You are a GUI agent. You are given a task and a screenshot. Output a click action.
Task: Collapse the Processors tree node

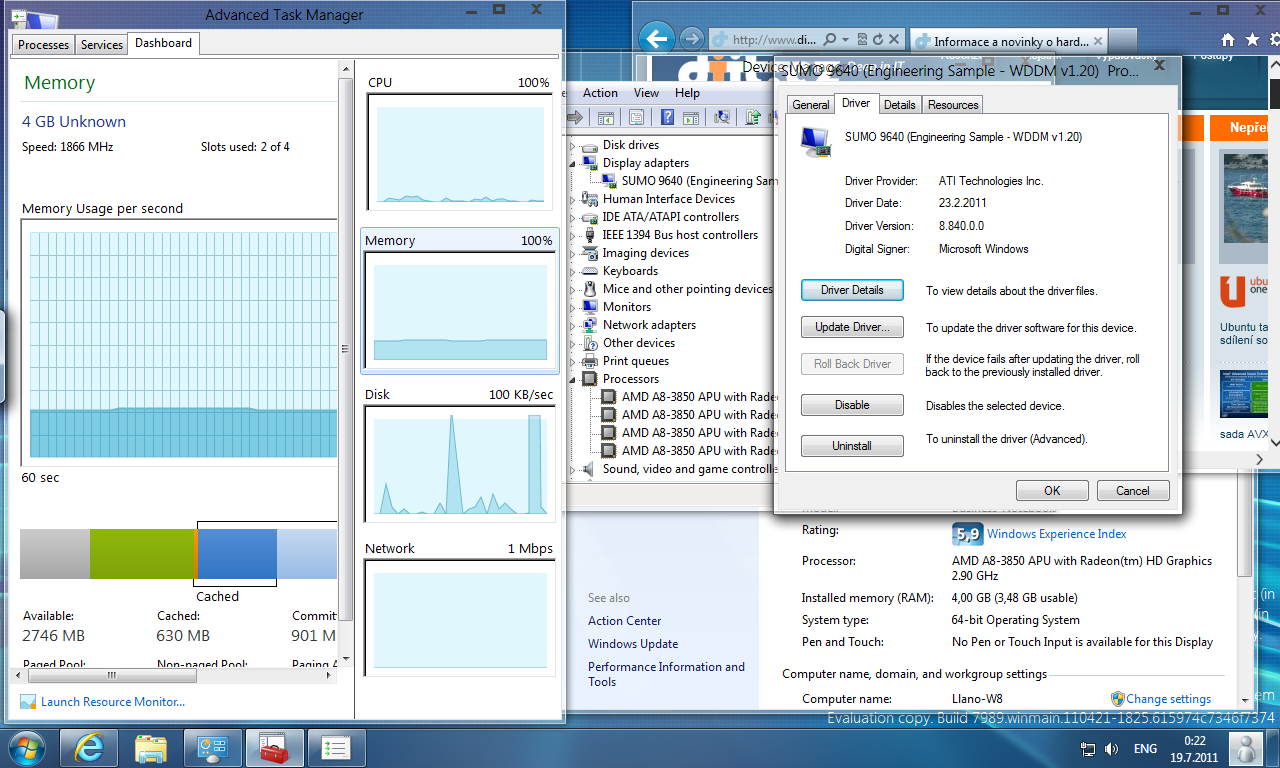(x=573, y=380)
